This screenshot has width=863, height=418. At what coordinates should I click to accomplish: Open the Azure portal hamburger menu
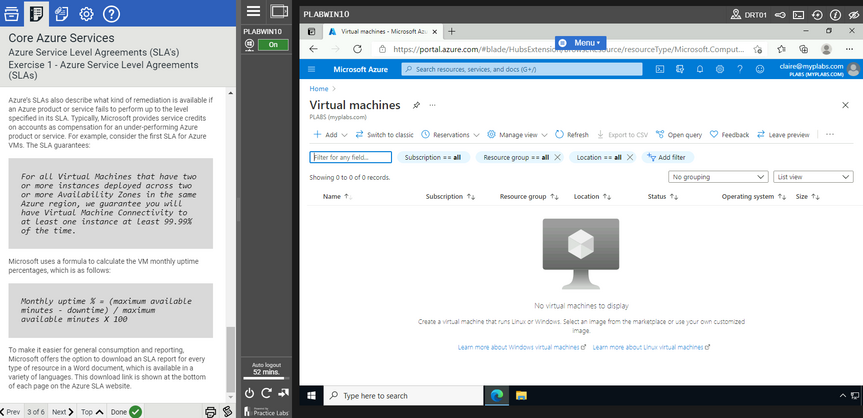(x=312, y=69)
